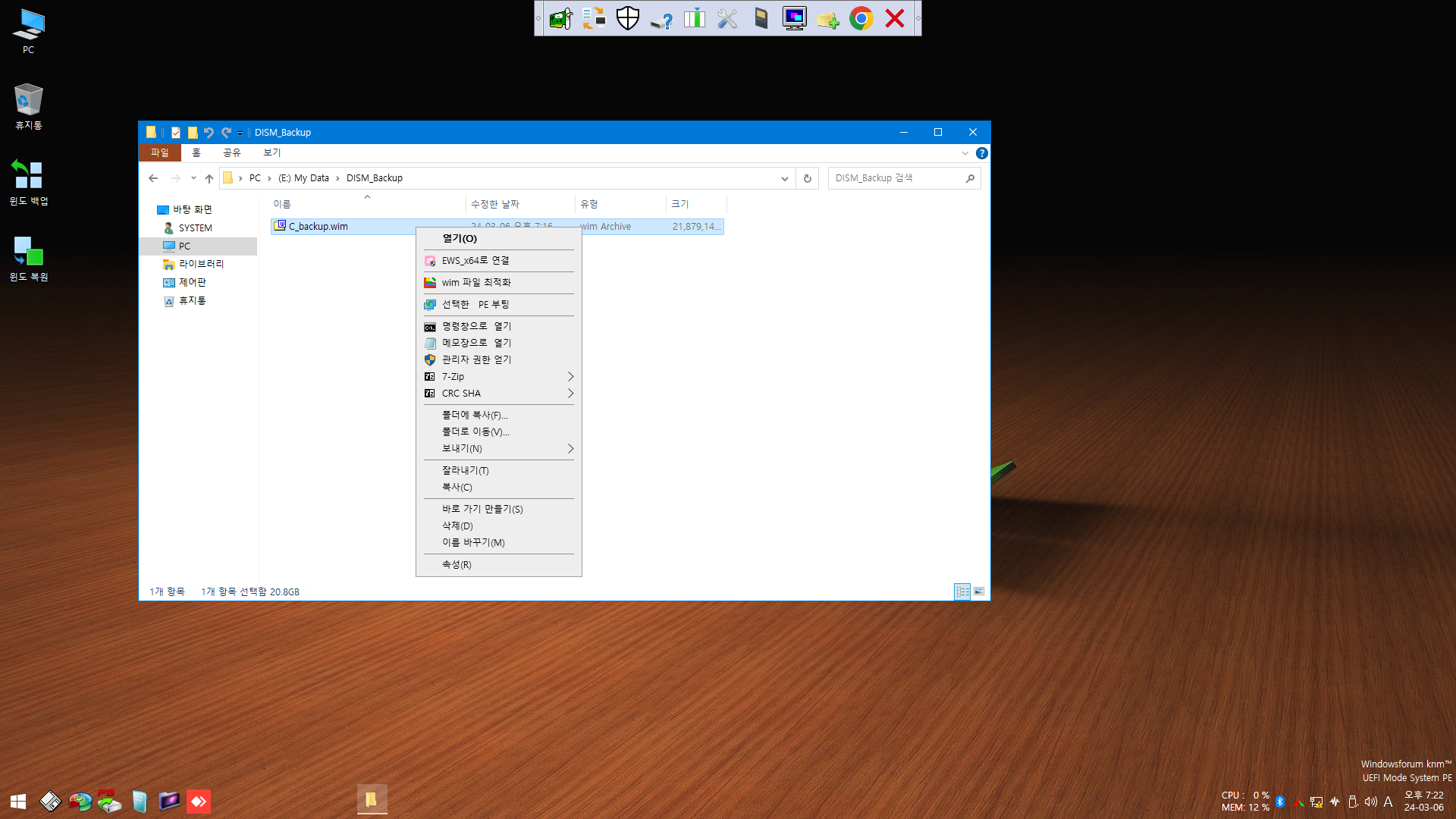Viewport: 1456px width, 819px height.
Task: Go up one folder level arrow
Action: (209, 178)
